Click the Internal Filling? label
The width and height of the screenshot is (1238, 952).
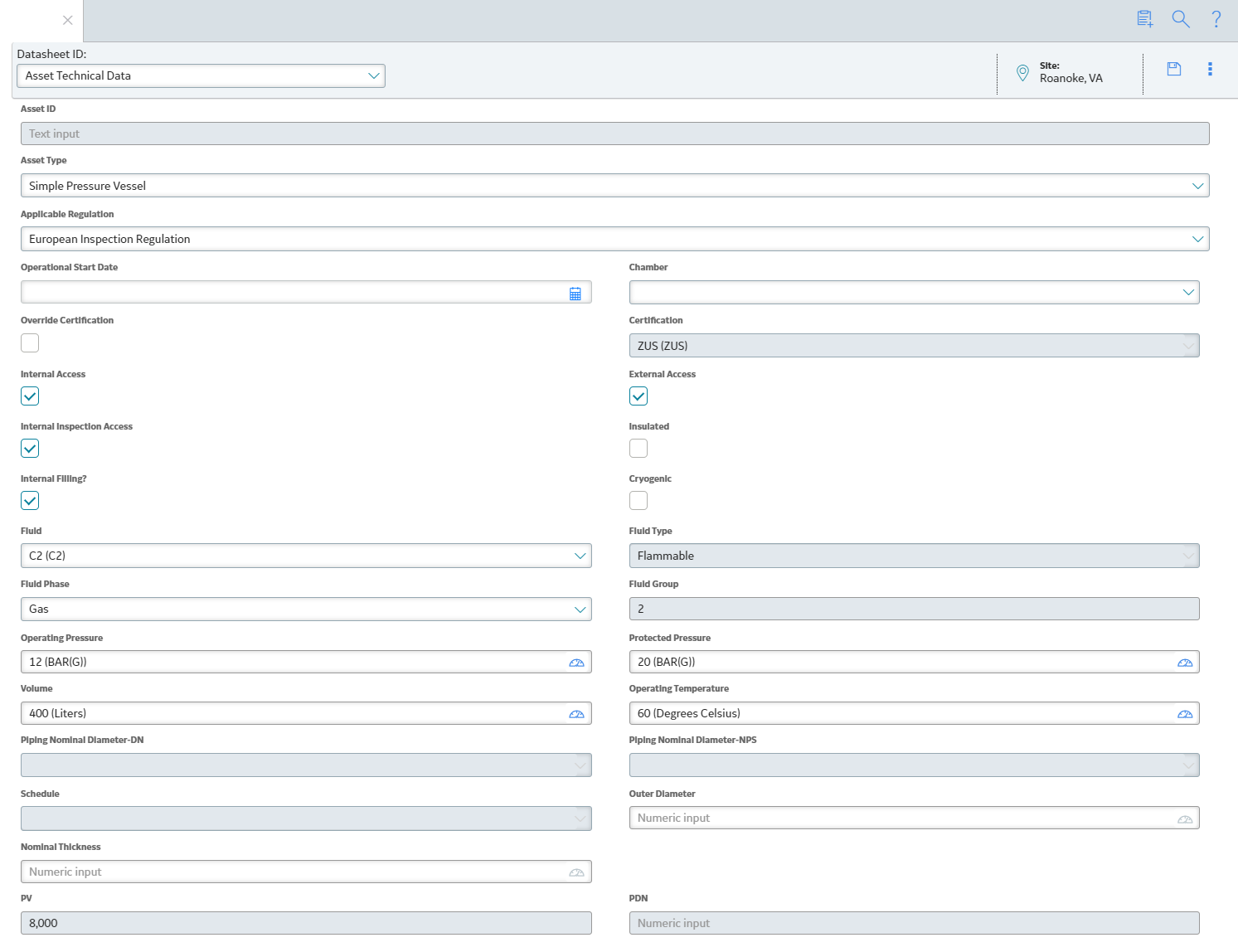click(54, 478)
